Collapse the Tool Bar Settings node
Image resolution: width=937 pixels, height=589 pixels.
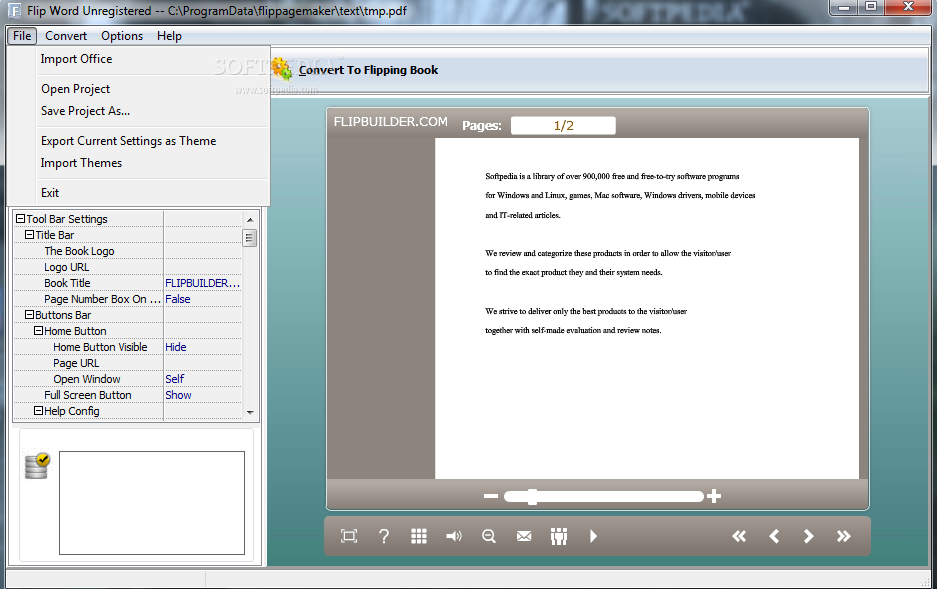click(x=20, y=219)
